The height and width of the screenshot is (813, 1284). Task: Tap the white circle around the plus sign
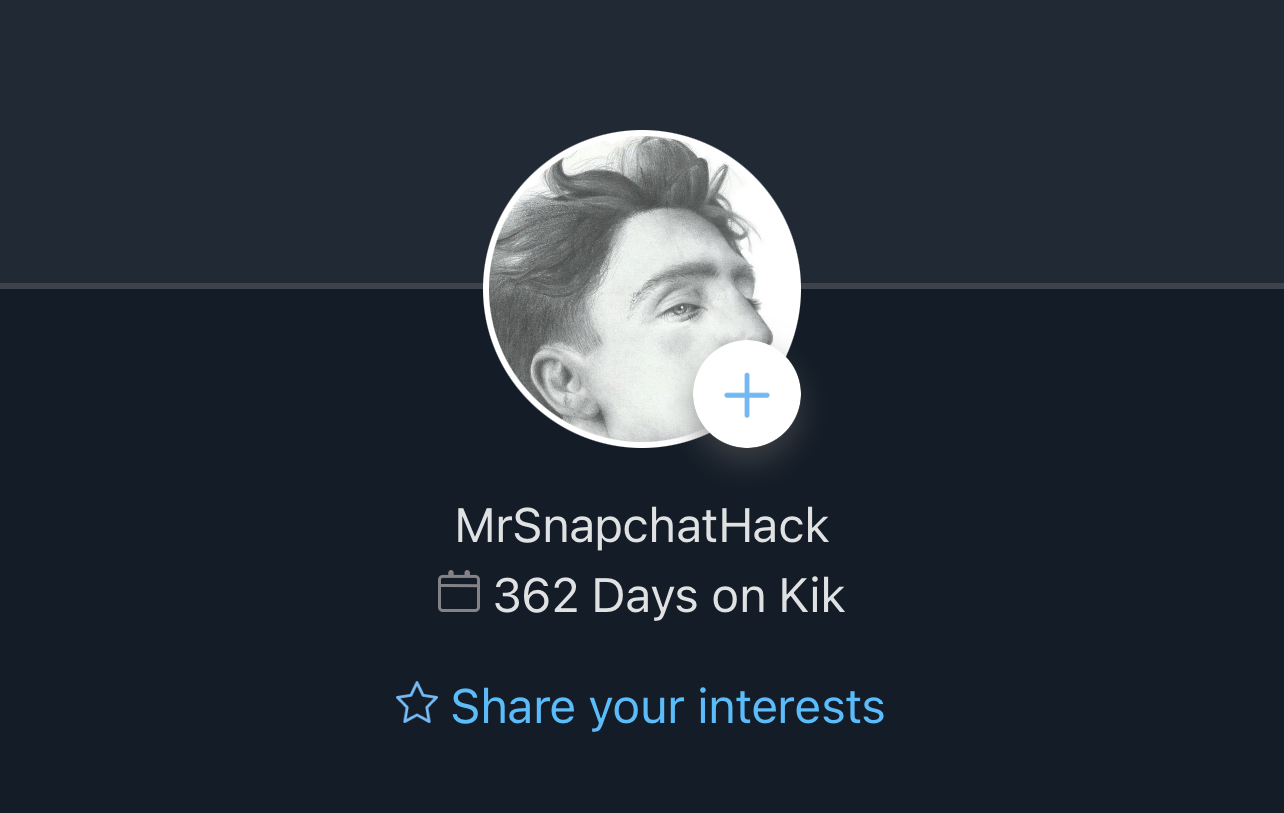[747, 395]
